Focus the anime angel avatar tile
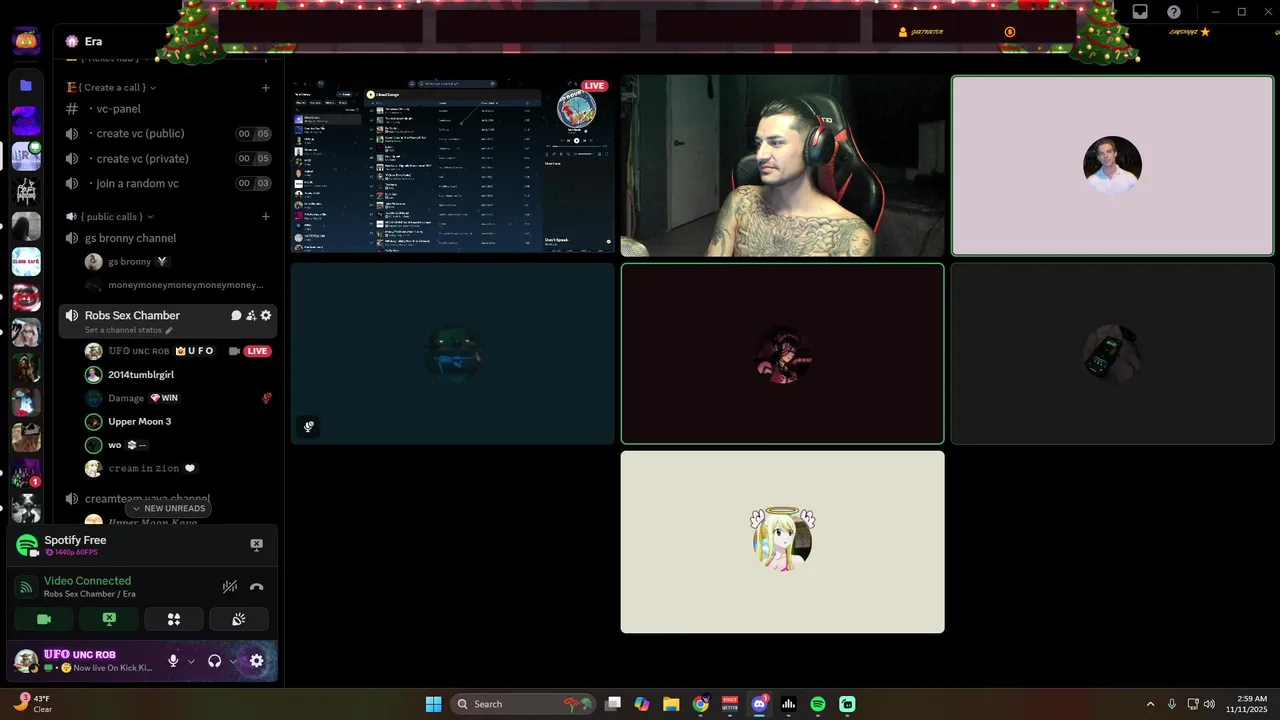 pos(782,542)
